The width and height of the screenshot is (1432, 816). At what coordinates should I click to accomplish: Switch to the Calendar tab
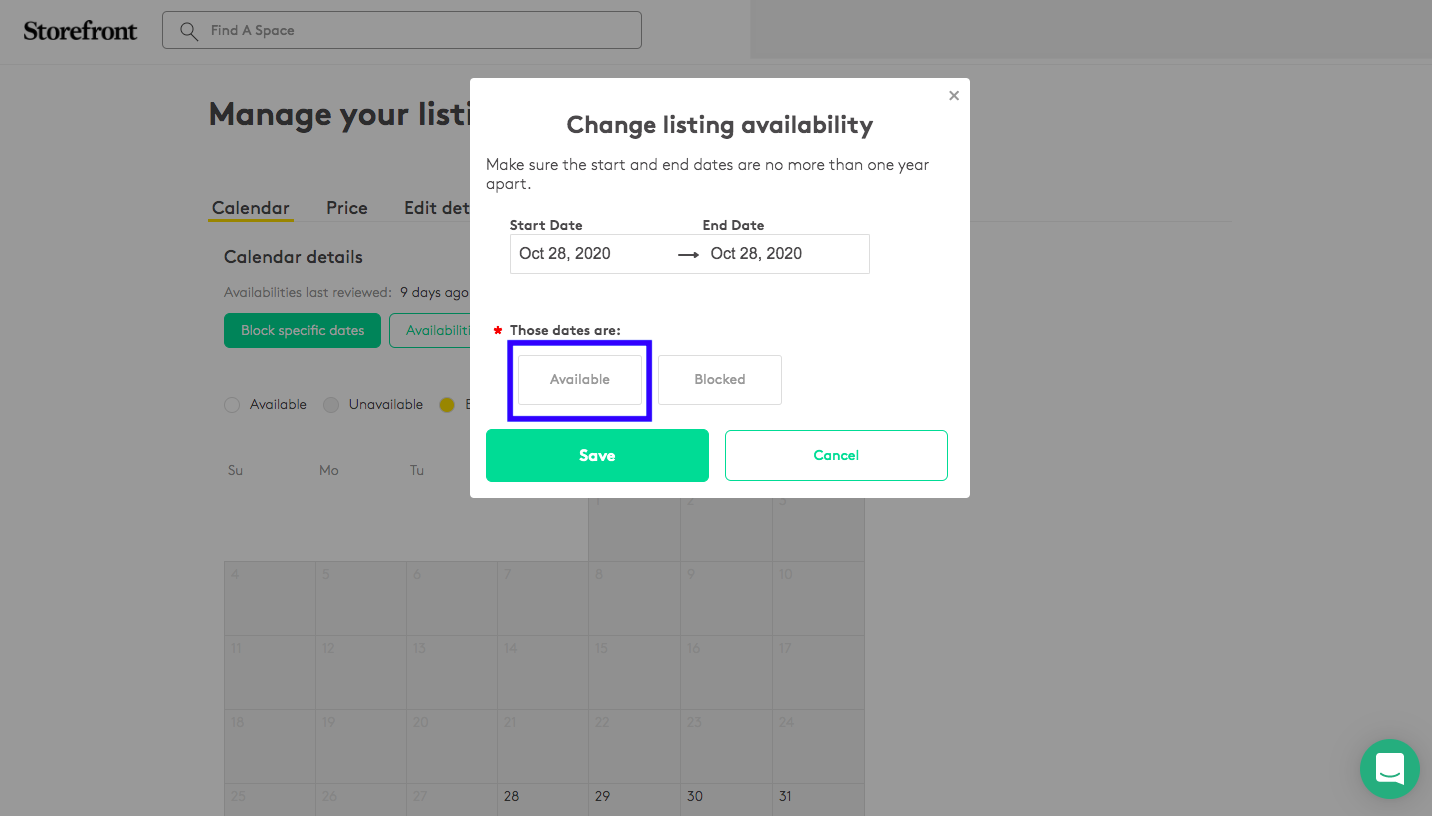click(250, 208)
